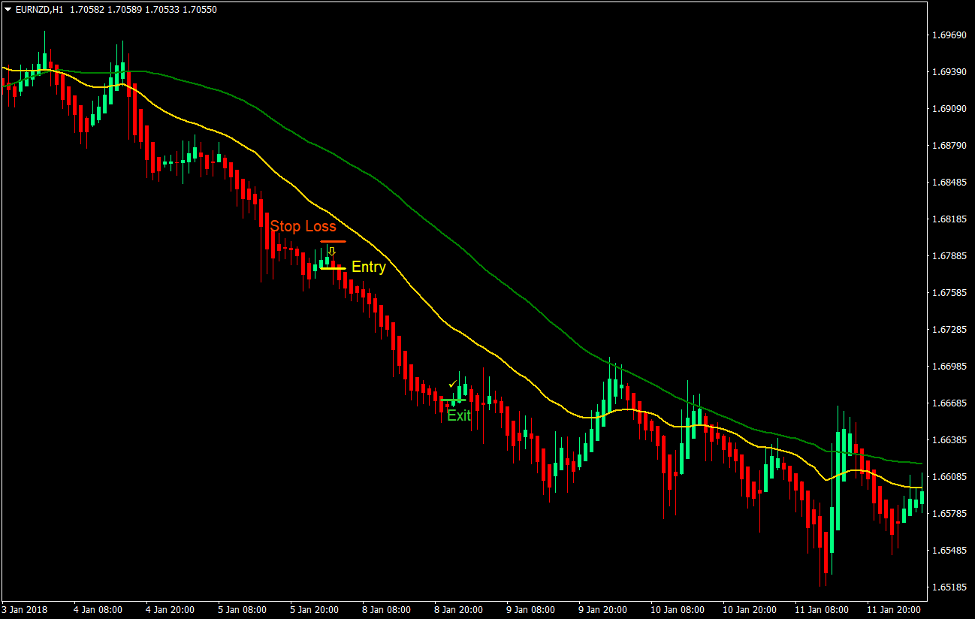Select the Entry text label
Image resolution: width=977 pixels, height=620 pixels.
point(368,267)
